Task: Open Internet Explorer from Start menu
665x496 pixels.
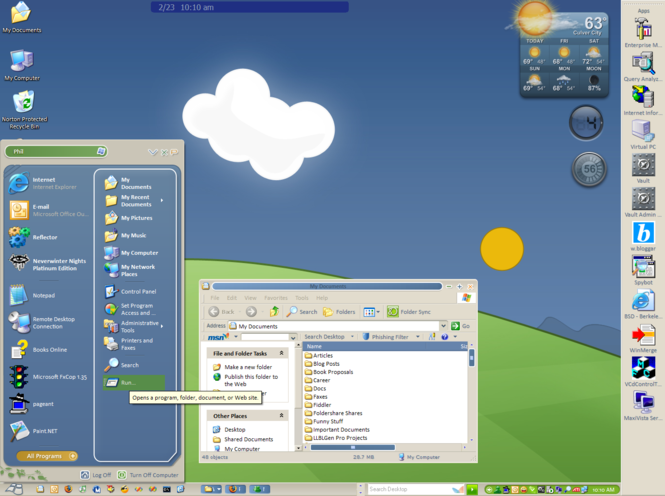Action: pos(42,183)
